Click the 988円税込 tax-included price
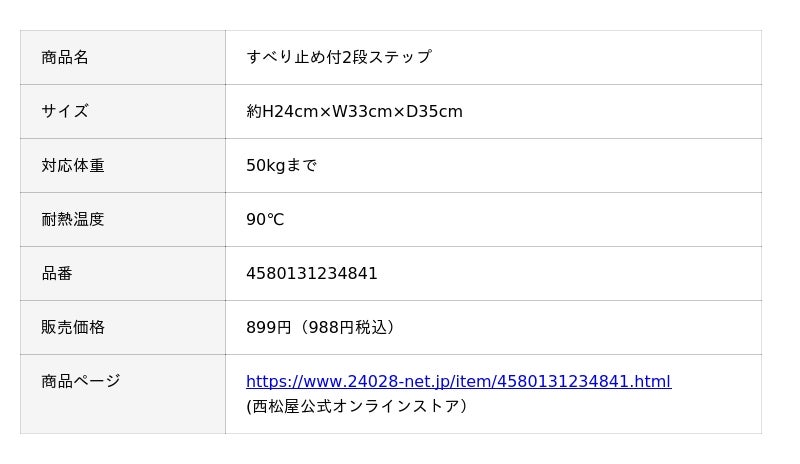 (348, 327)
